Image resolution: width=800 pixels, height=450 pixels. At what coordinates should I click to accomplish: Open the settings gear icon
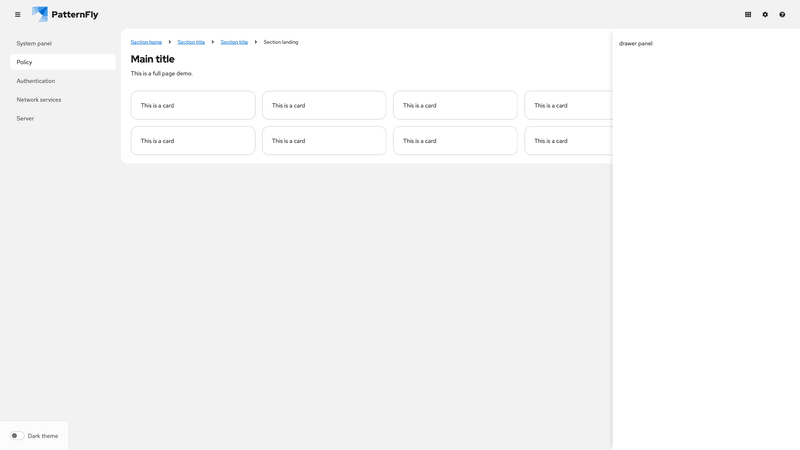coord(765,15)
